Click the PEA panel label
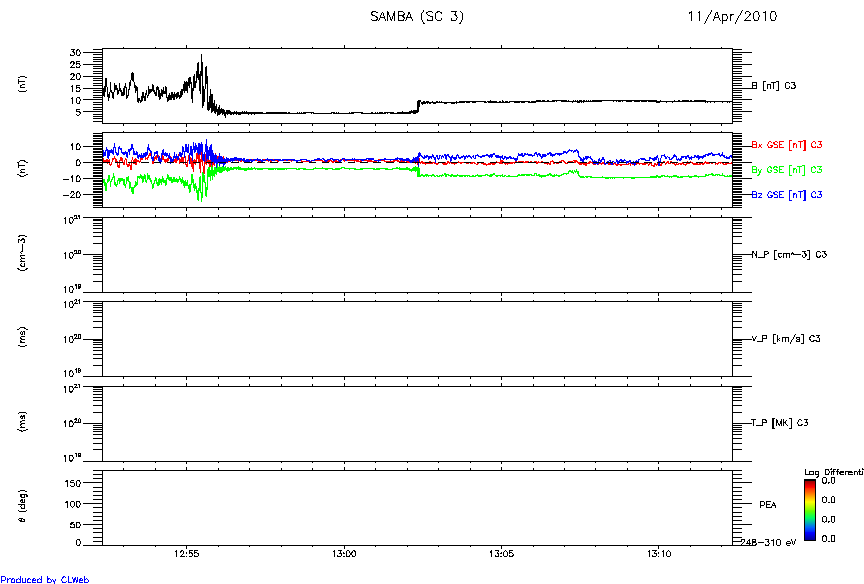864x584 pixels. point(768,505)
